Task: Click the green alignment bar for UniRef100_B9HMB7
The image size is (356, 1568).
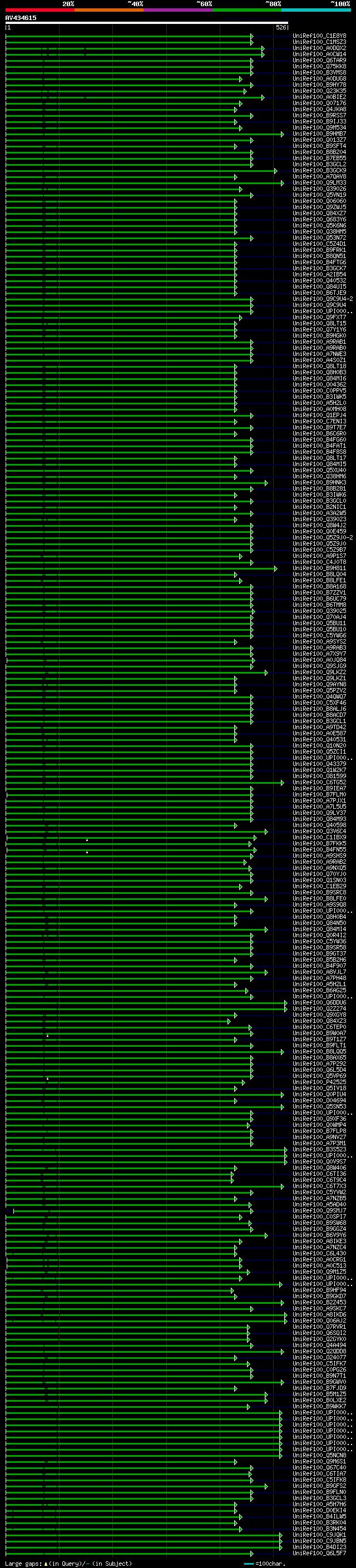Action: tap(144, 134)
